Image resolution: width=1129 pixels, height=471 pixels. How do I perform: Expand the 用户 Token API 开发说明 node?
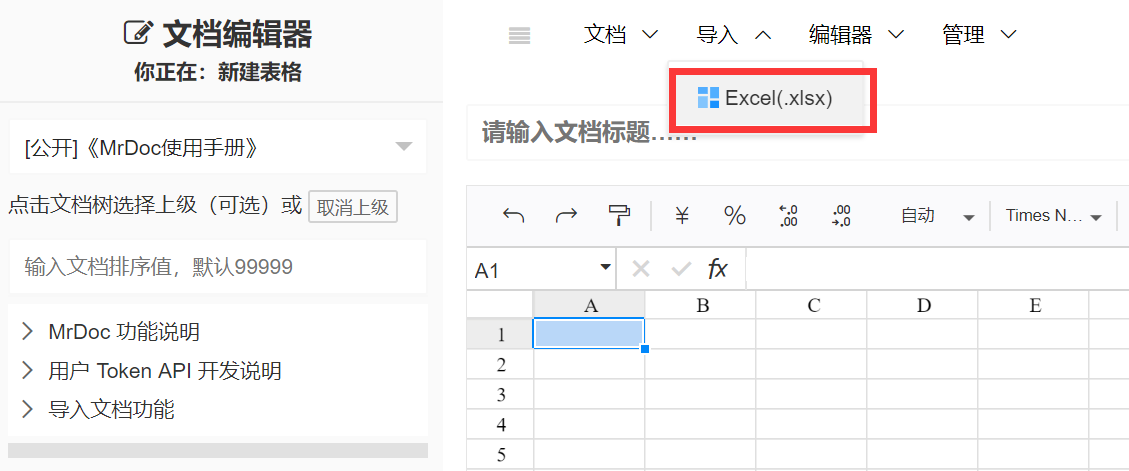click(27, 371)
